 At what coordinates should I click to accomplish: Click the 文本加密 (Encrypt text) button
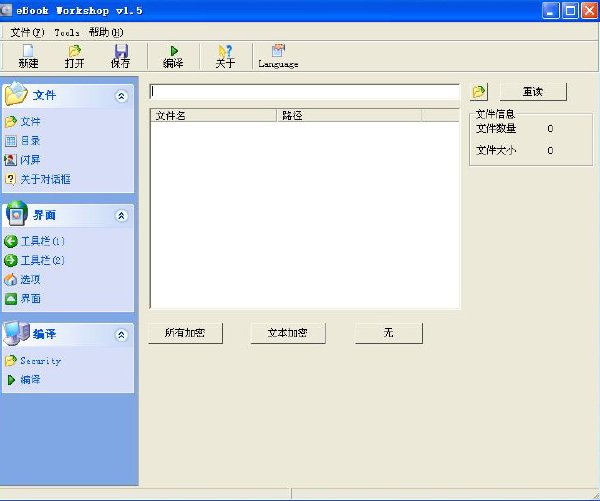tap(288, 333)
